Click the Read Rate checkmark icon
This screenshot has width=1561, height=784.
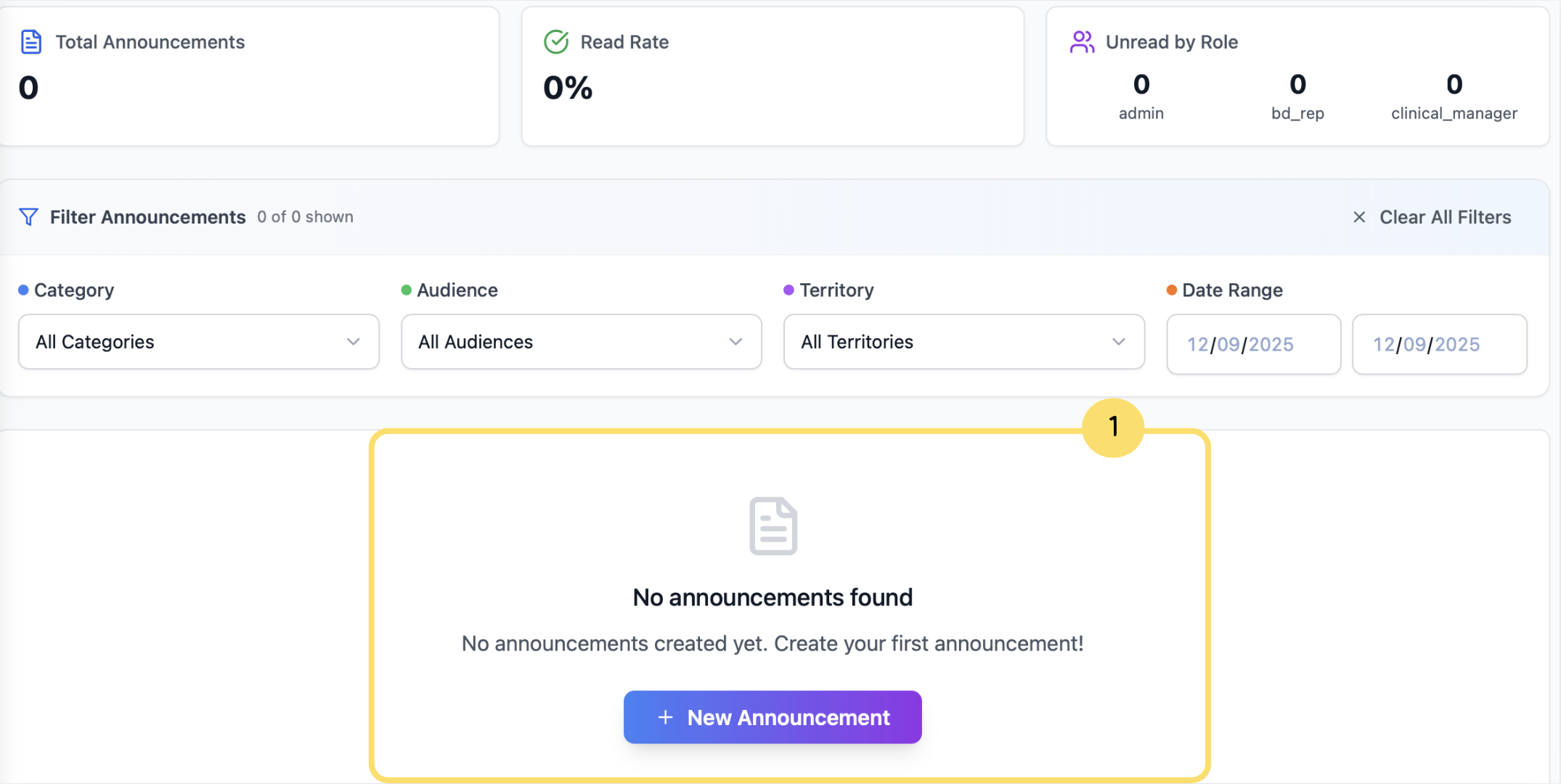[x=556, y=42]
